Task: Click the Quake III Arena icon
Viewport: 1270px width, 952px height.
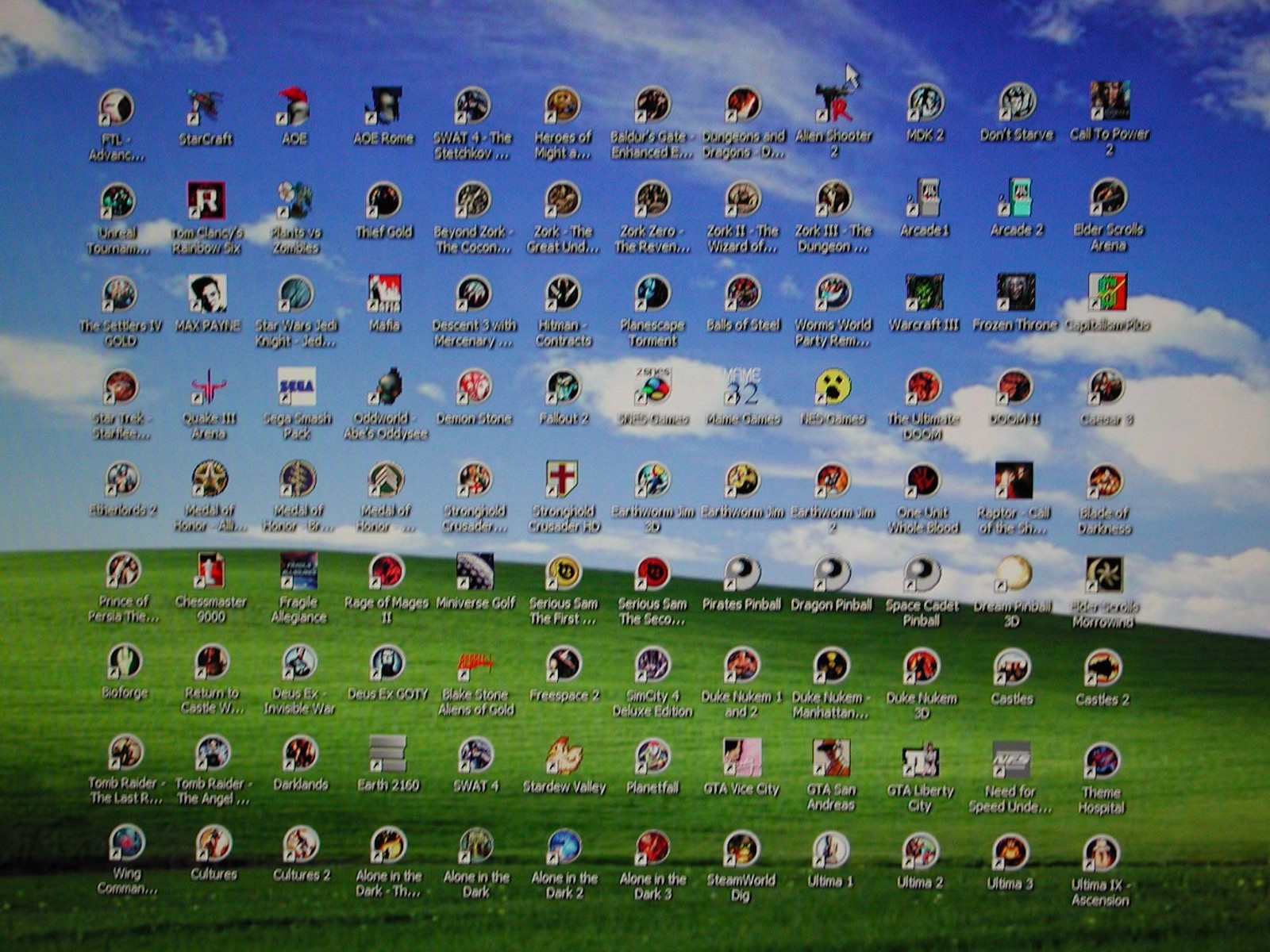Action: [208, 388]
